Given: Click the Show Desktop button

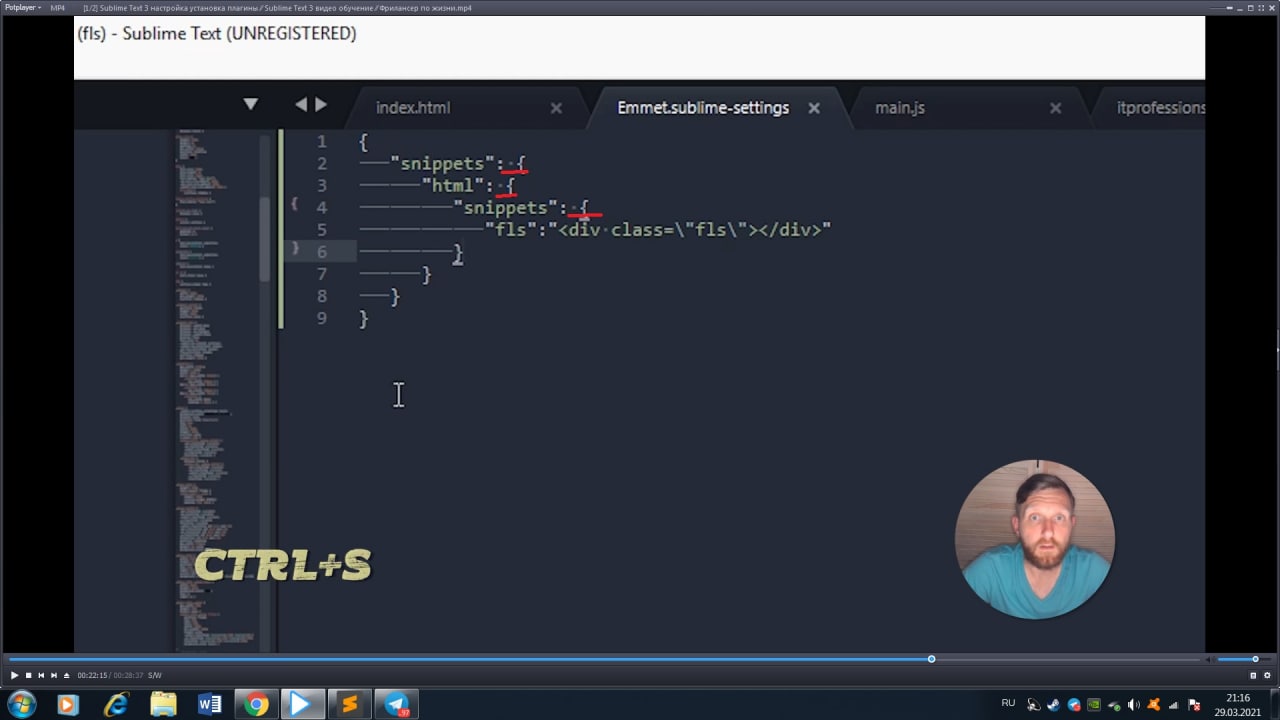Looking at the screenshot, I should click(x=1274, y=704).
